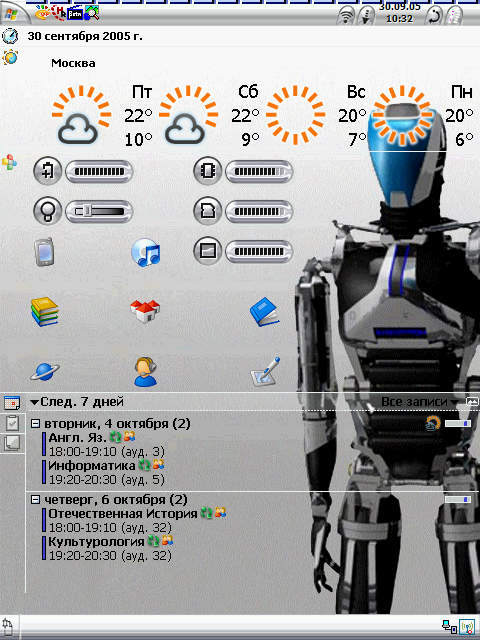
Task: Open the pen tablet notes shortcut
Action: 265,372
